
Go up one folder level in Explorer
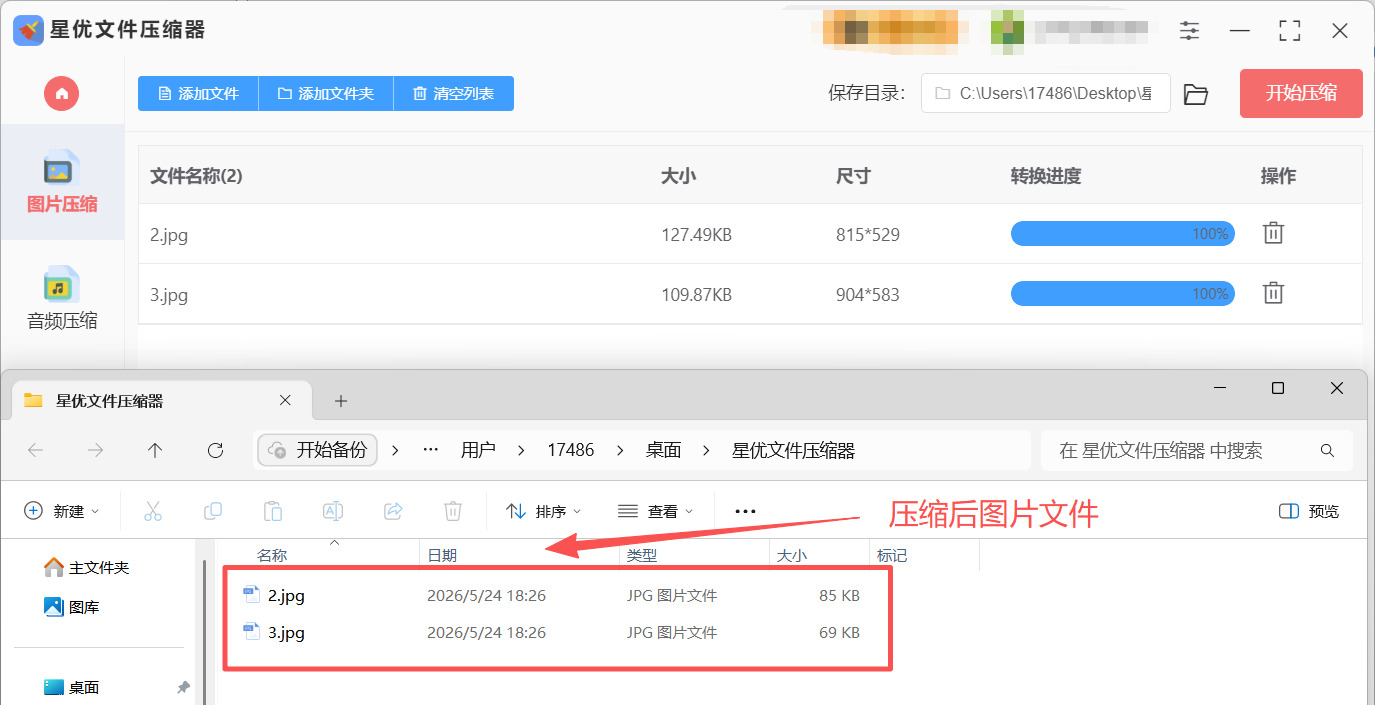click(x=155, y=450)
